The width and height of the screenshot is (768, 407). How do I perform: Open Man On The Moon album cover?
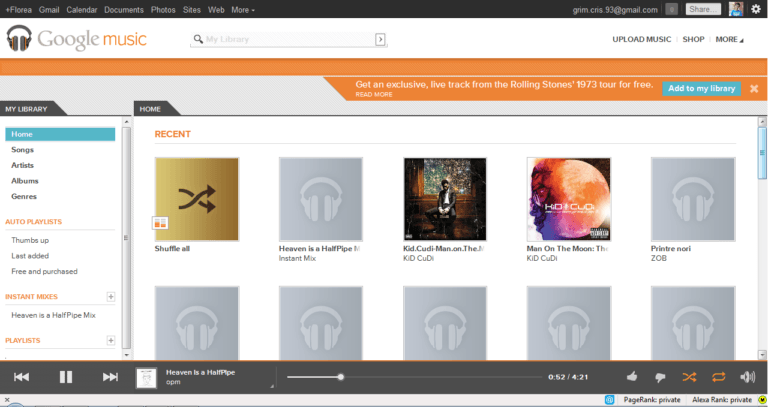click(569, 199)
